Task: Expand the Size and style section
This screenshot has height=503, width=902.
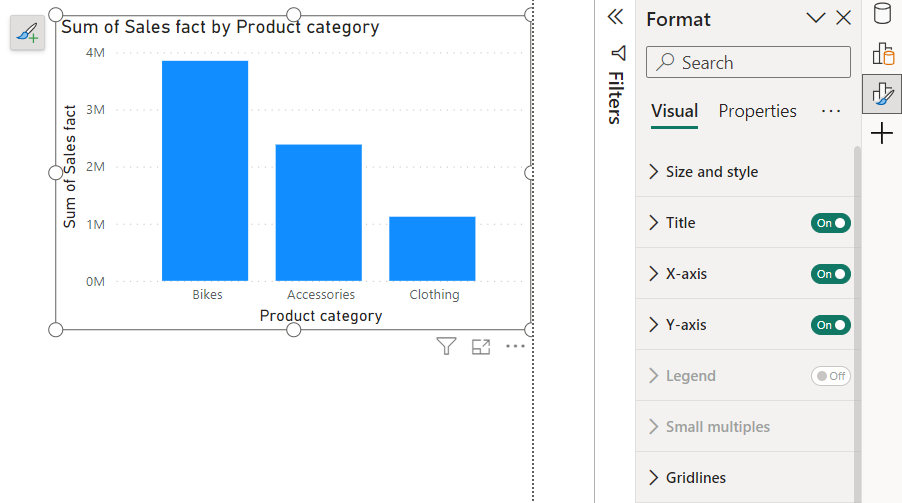Action: point(711,172)
